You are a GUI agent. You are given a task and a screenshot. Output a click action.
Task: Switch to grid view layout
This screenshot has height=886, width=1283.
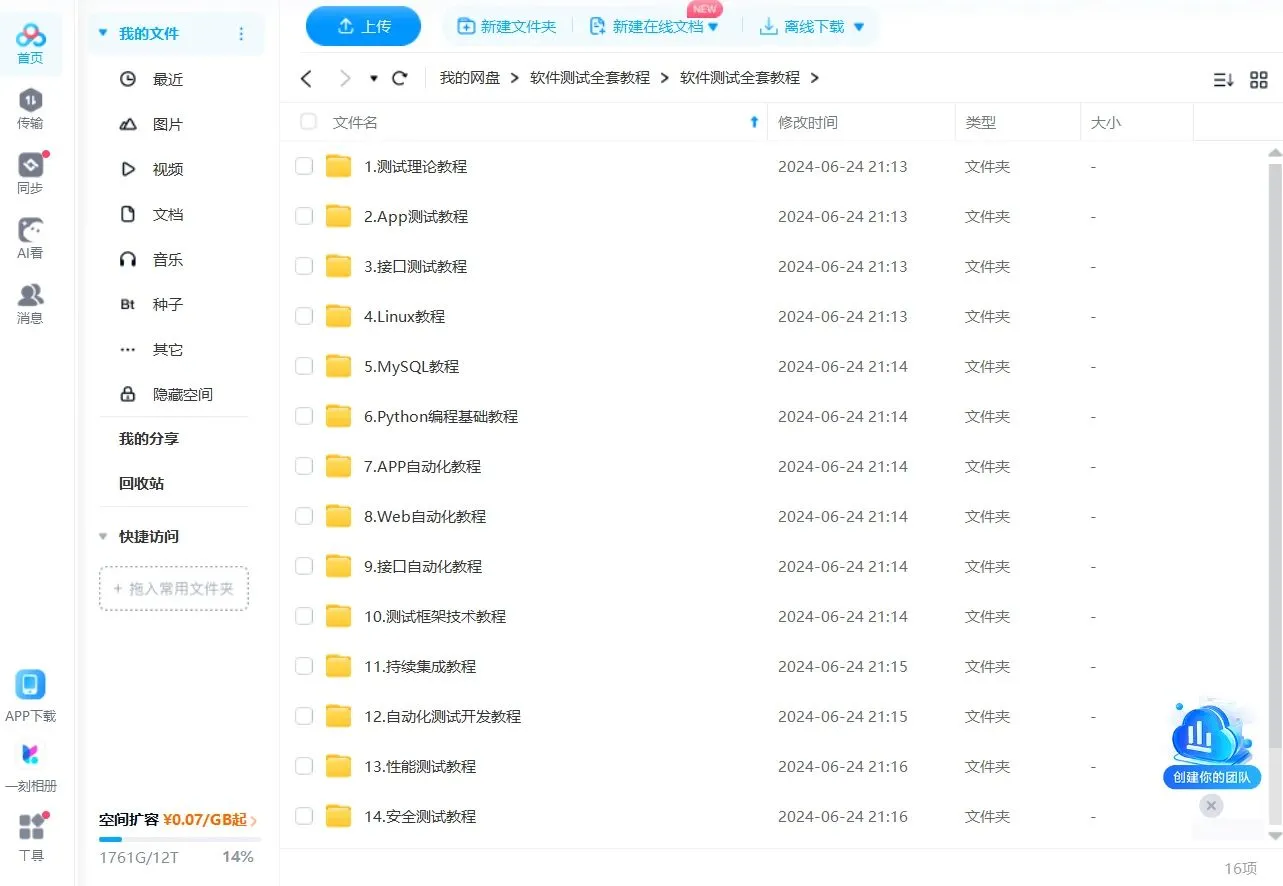point(1259,79)
